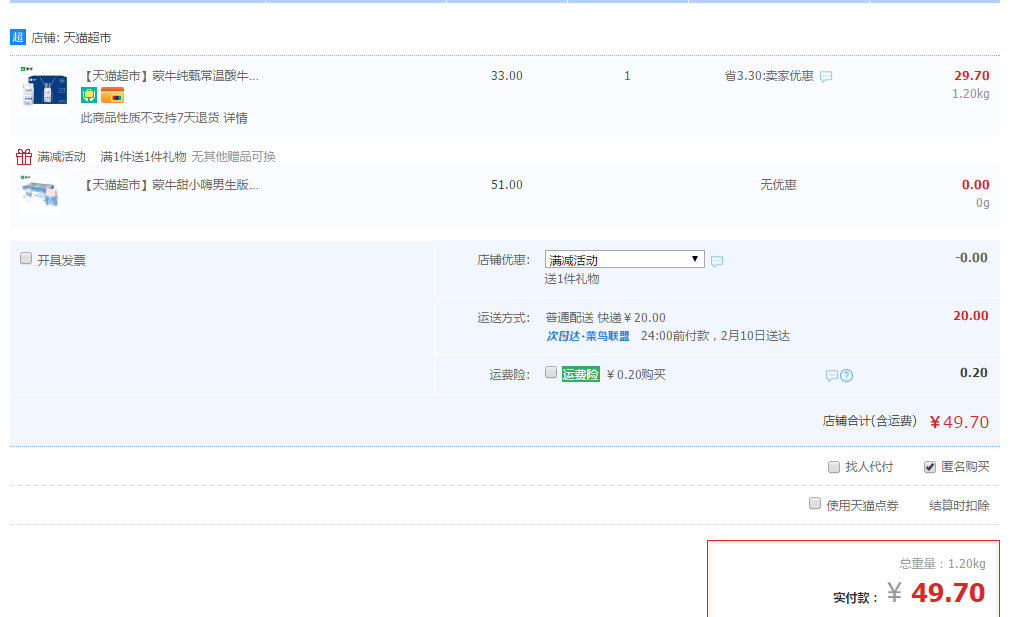1021x617 pixels.
Task: Click the blue 超 Tmall supermarket badge
Action: (17, 37)
